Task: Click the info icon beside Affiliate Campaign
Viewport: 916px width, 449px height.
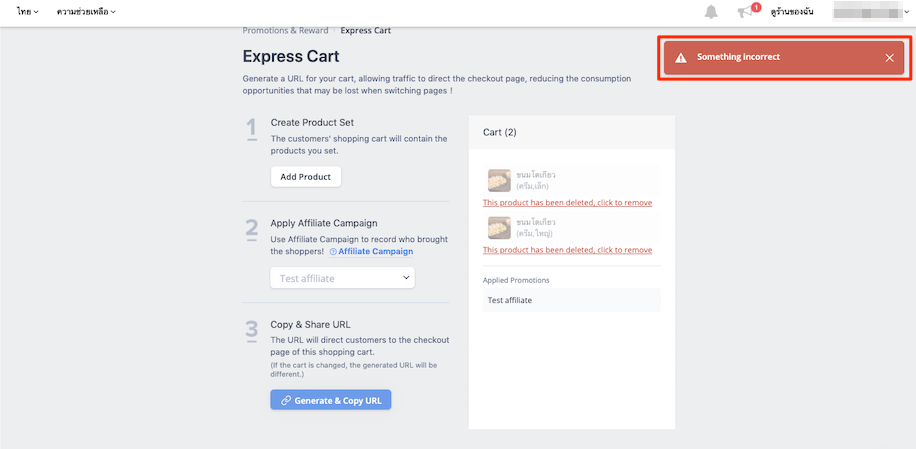Action: click(x=333, y=252)
